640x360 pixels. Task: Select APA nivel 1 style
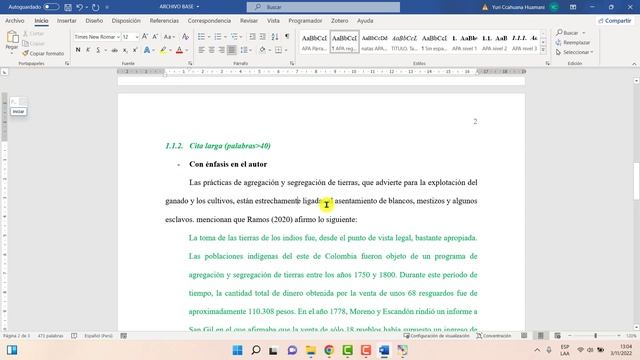click(464, 42)
